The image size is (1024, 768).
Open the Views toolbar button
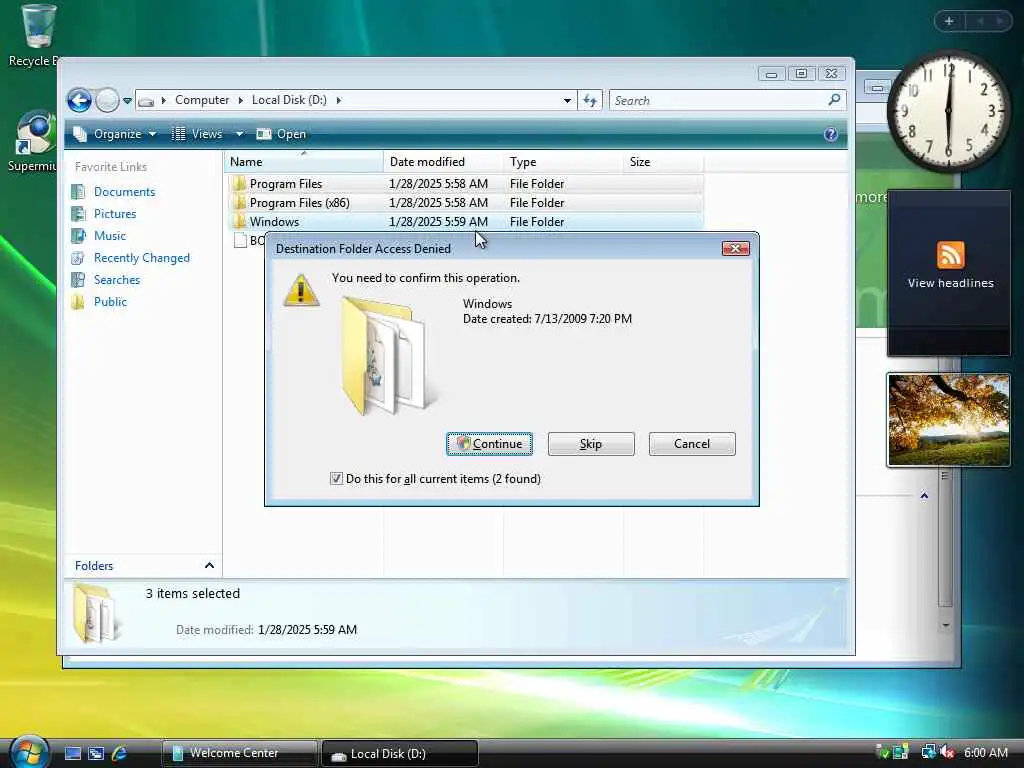coord(198,134)
